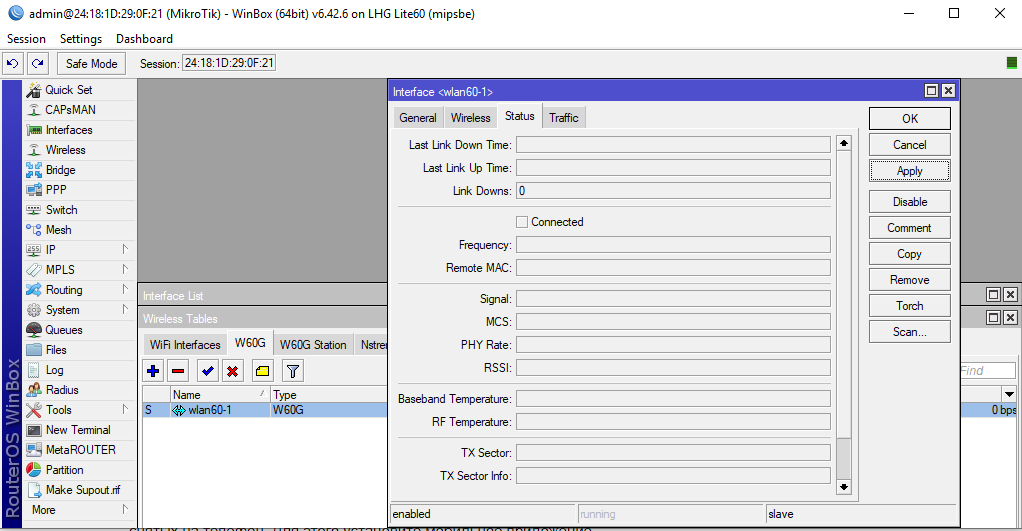Click the yellow Comment note icon
Screen dimensions: 1022x531
point(263,371)
